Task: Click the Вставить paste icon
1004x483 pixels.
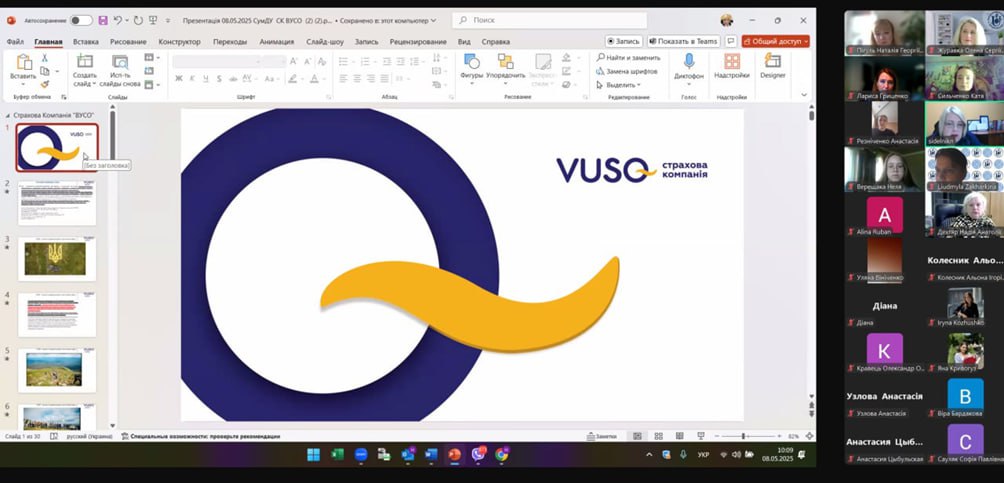Action: pos(24,62)
